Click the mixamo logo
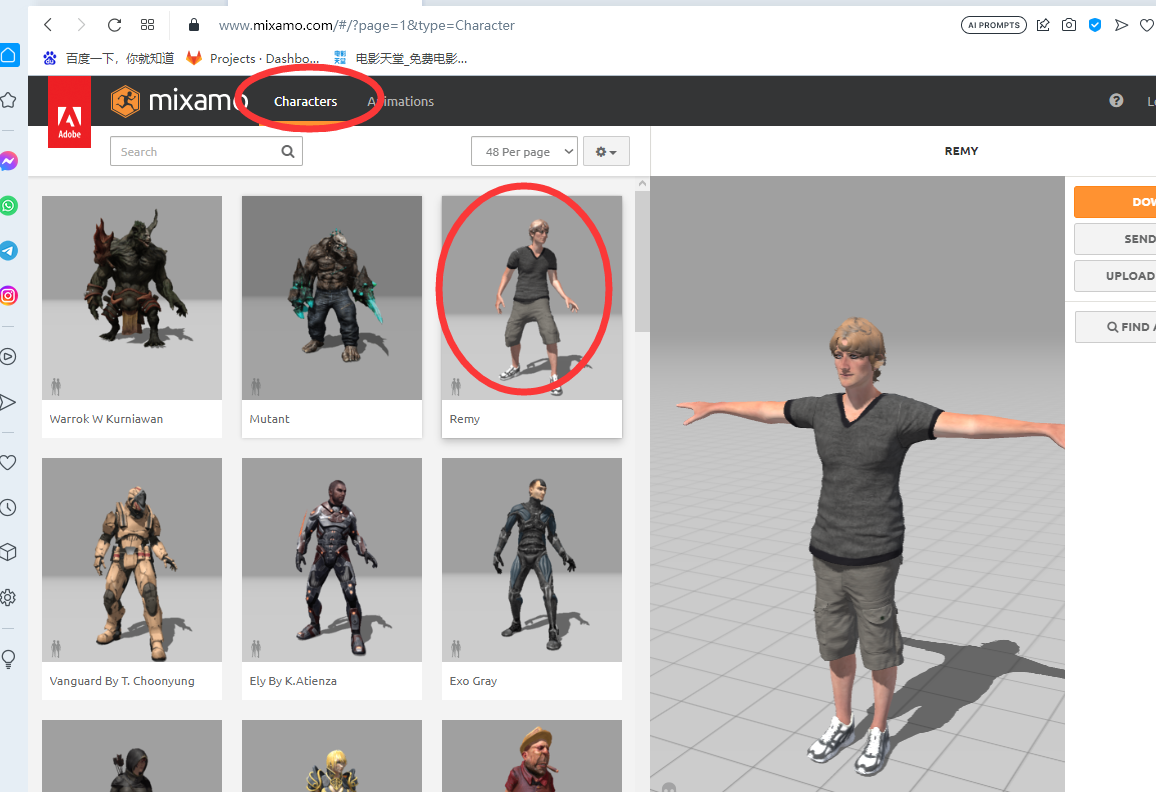The height and width of the screenshot is (792, 1156). (179, 101)
